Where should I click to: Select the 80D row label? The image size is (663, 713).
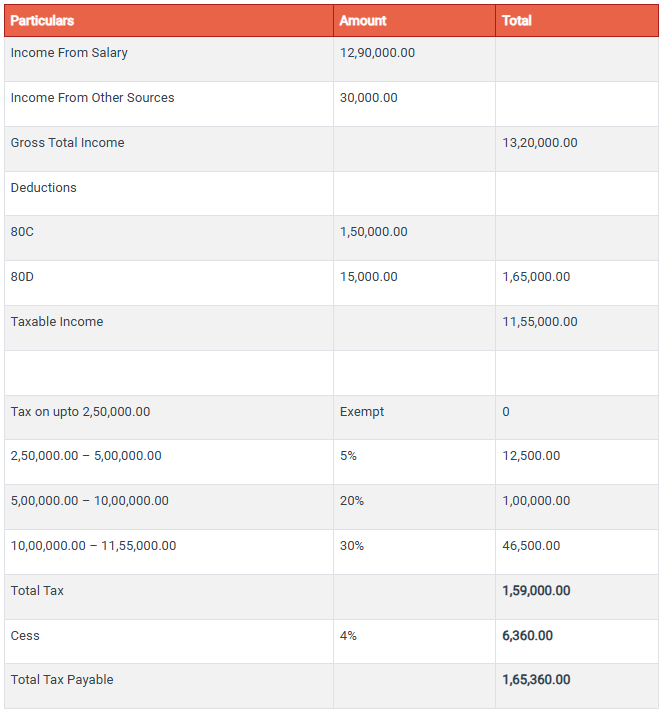(x=22, y=277)
